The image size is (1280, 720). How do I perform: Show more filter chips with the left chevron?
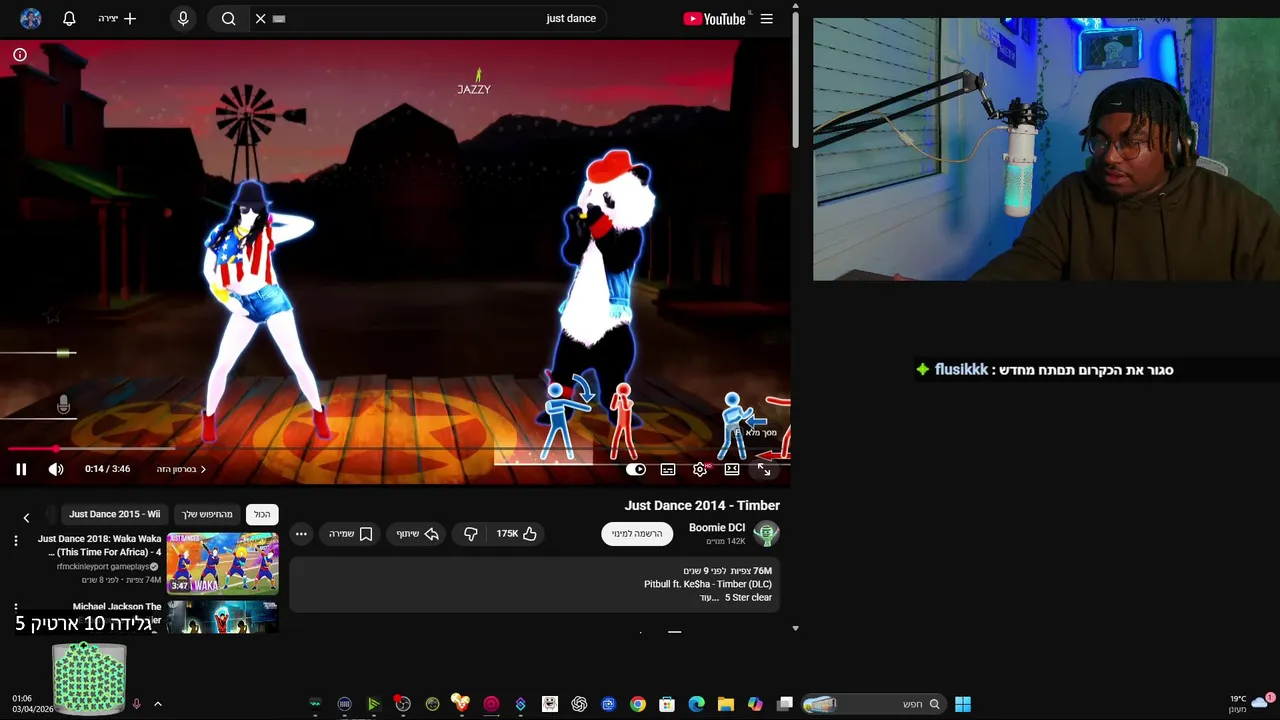pyautogui.click(x=26, y=517)
